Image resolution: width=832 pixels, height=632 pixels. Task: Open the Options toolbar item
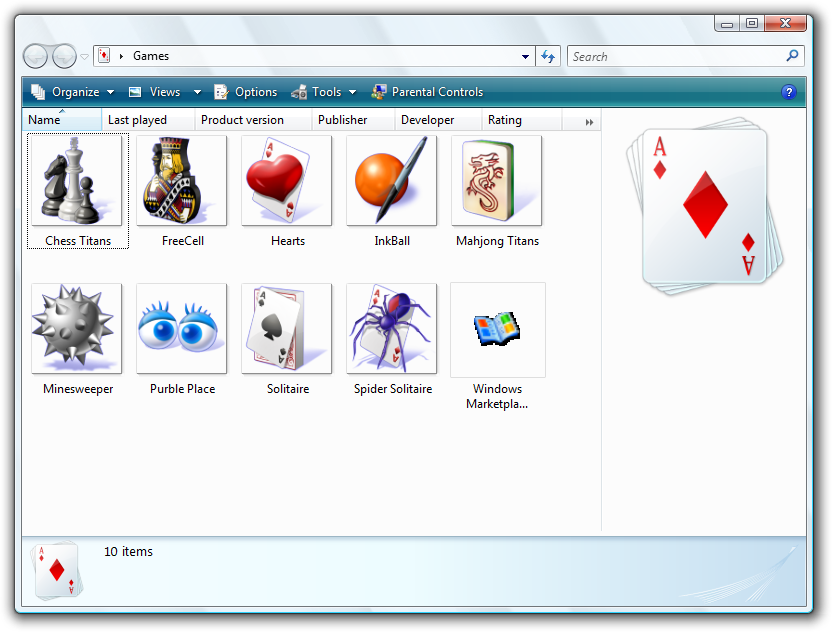tap(245, 92)
